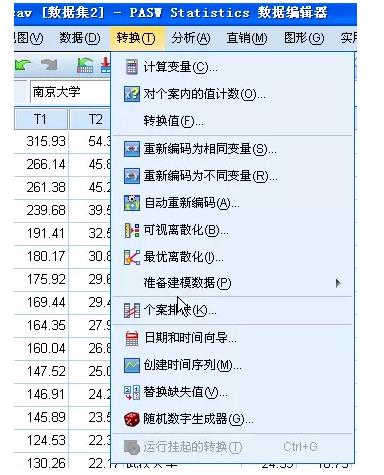Click the 最优离散化 icon
The width and height of the screenshot is (384, 475).
point(132,257)
